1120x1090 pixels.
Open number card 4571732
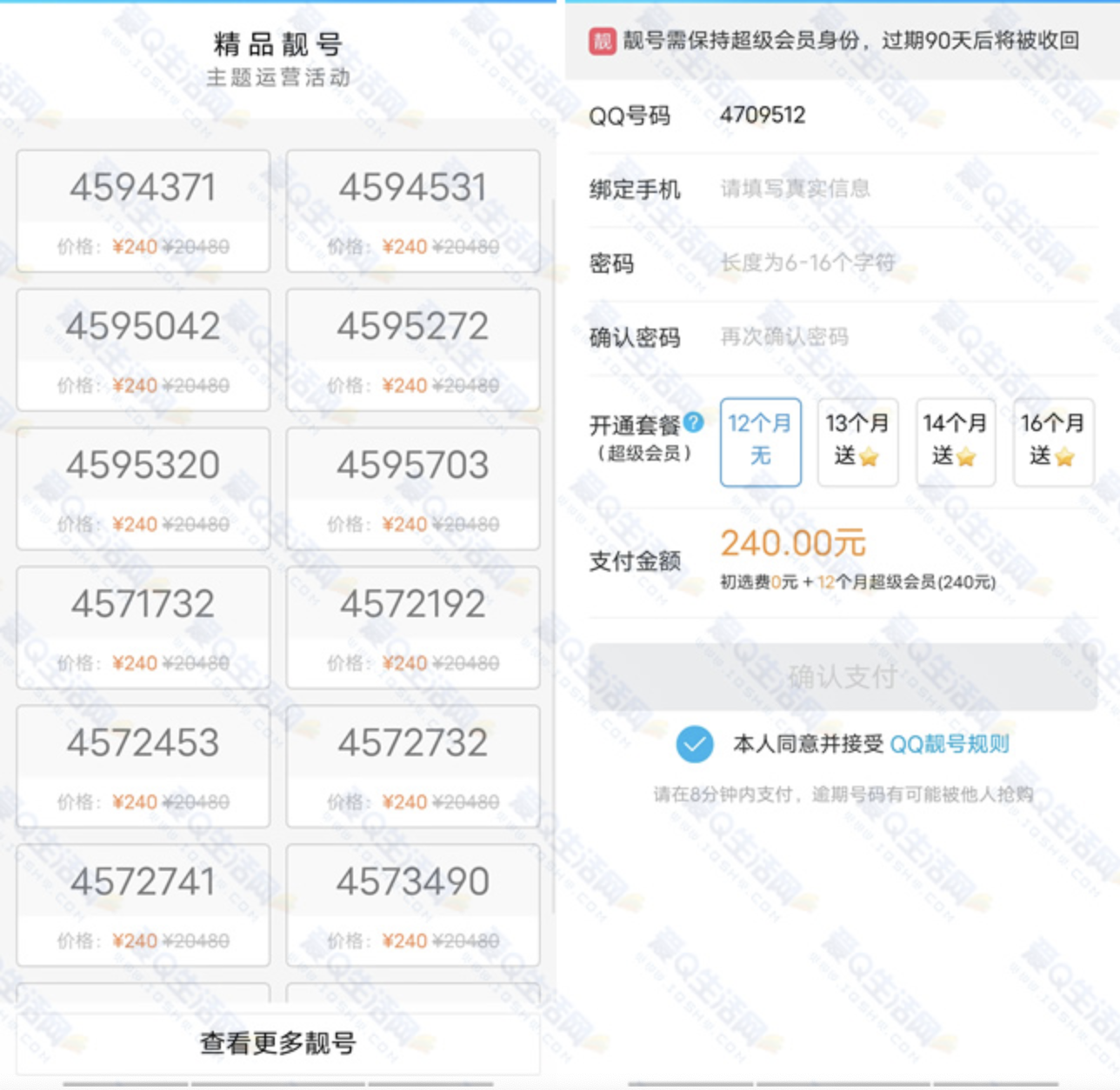click(143, 628)
